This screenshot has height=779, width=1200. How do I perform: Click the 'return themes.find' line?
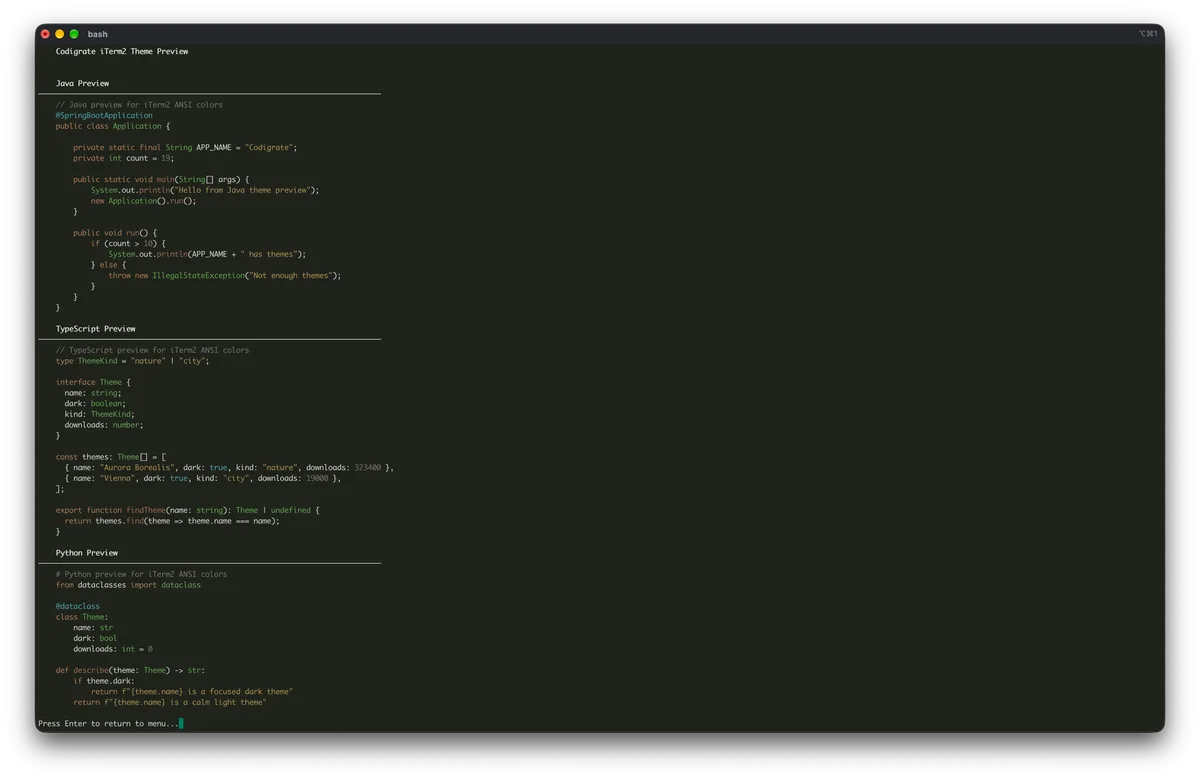point(172,521)
